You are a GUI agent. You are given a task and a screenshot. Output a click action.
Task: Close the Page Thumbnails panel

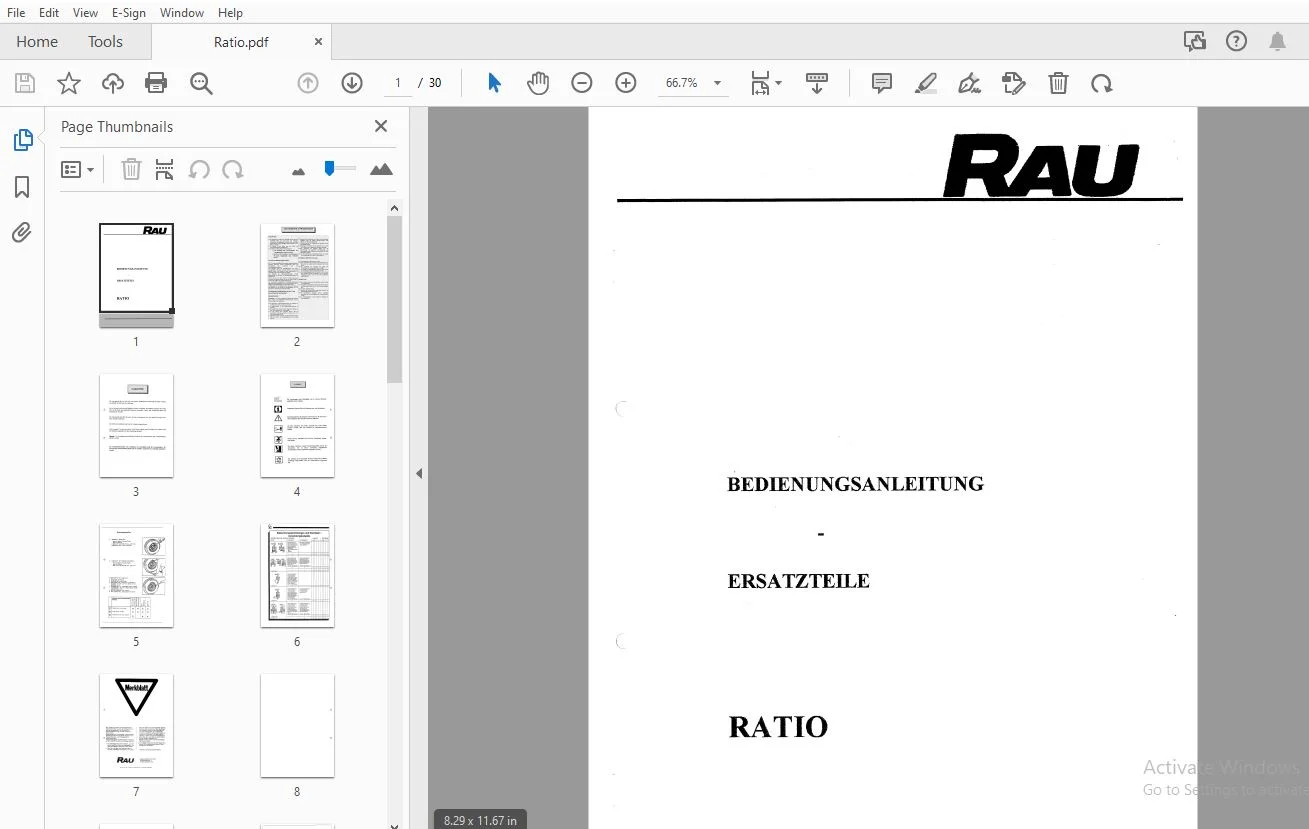(x=381, y=126)
